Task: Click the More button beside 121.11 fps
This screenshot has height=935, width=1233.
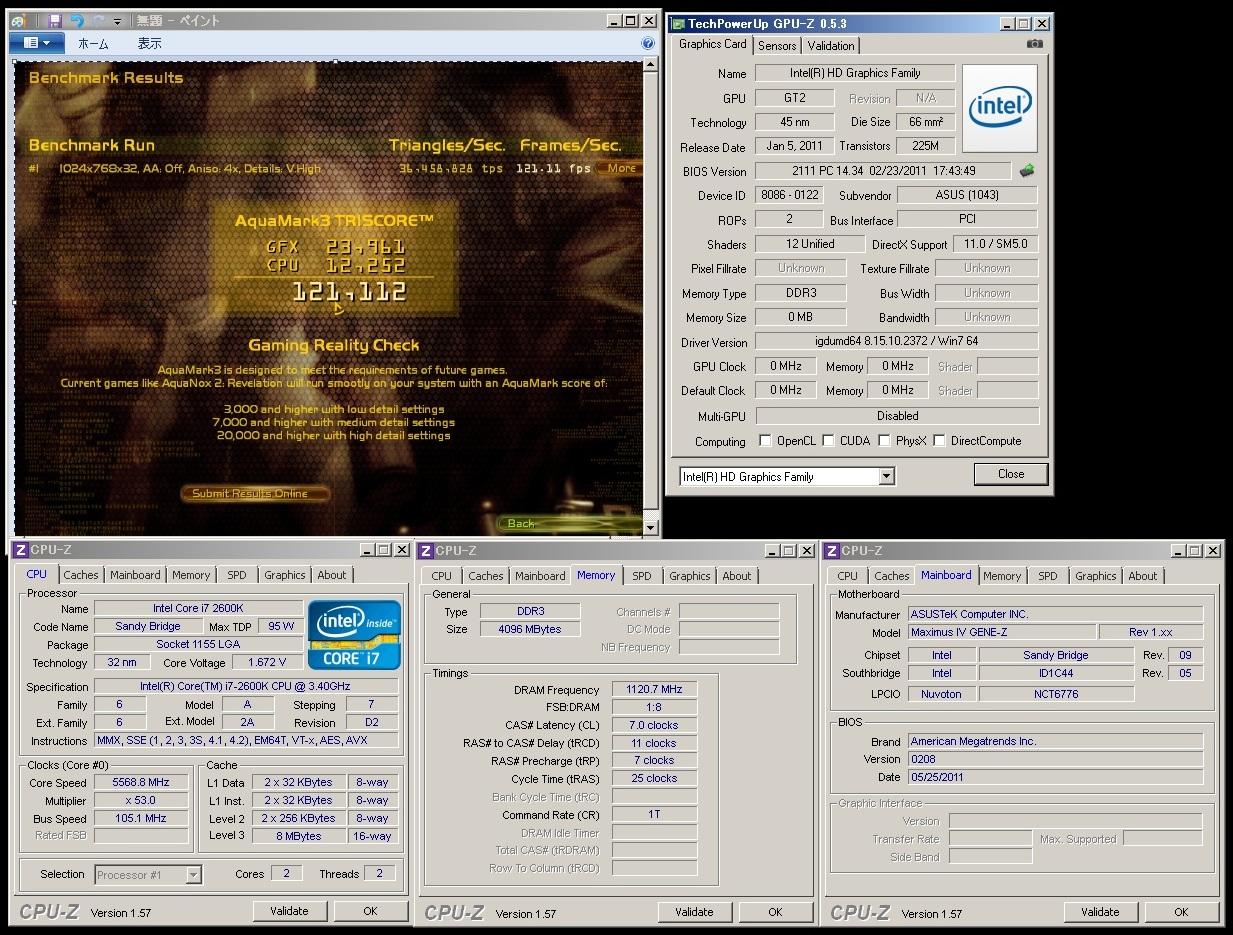Action: [621, 169]
